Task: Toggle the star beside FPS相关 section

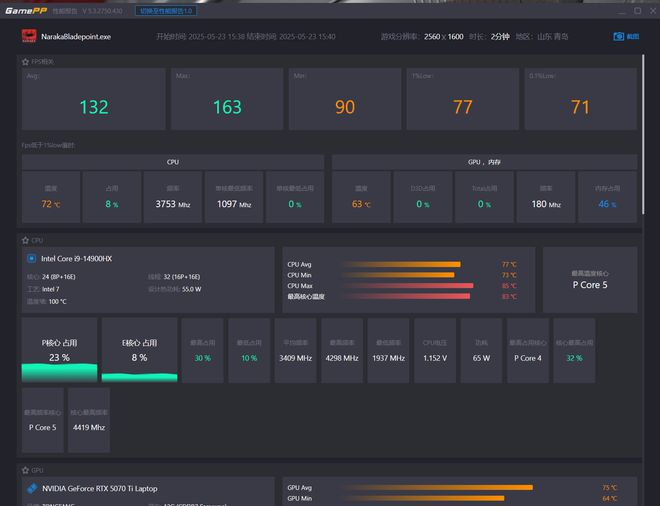Action: [x=26, y=61]
